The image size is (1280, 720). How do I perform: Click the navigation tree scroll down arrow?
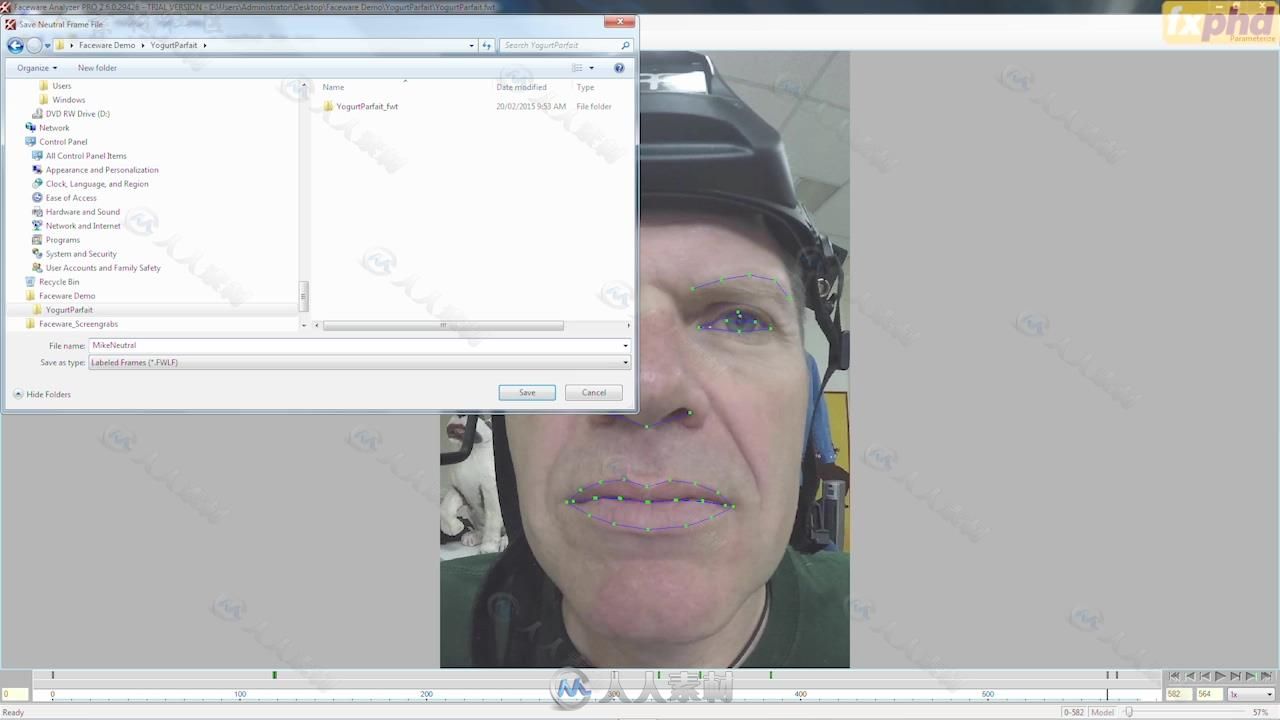click(304, 325)
